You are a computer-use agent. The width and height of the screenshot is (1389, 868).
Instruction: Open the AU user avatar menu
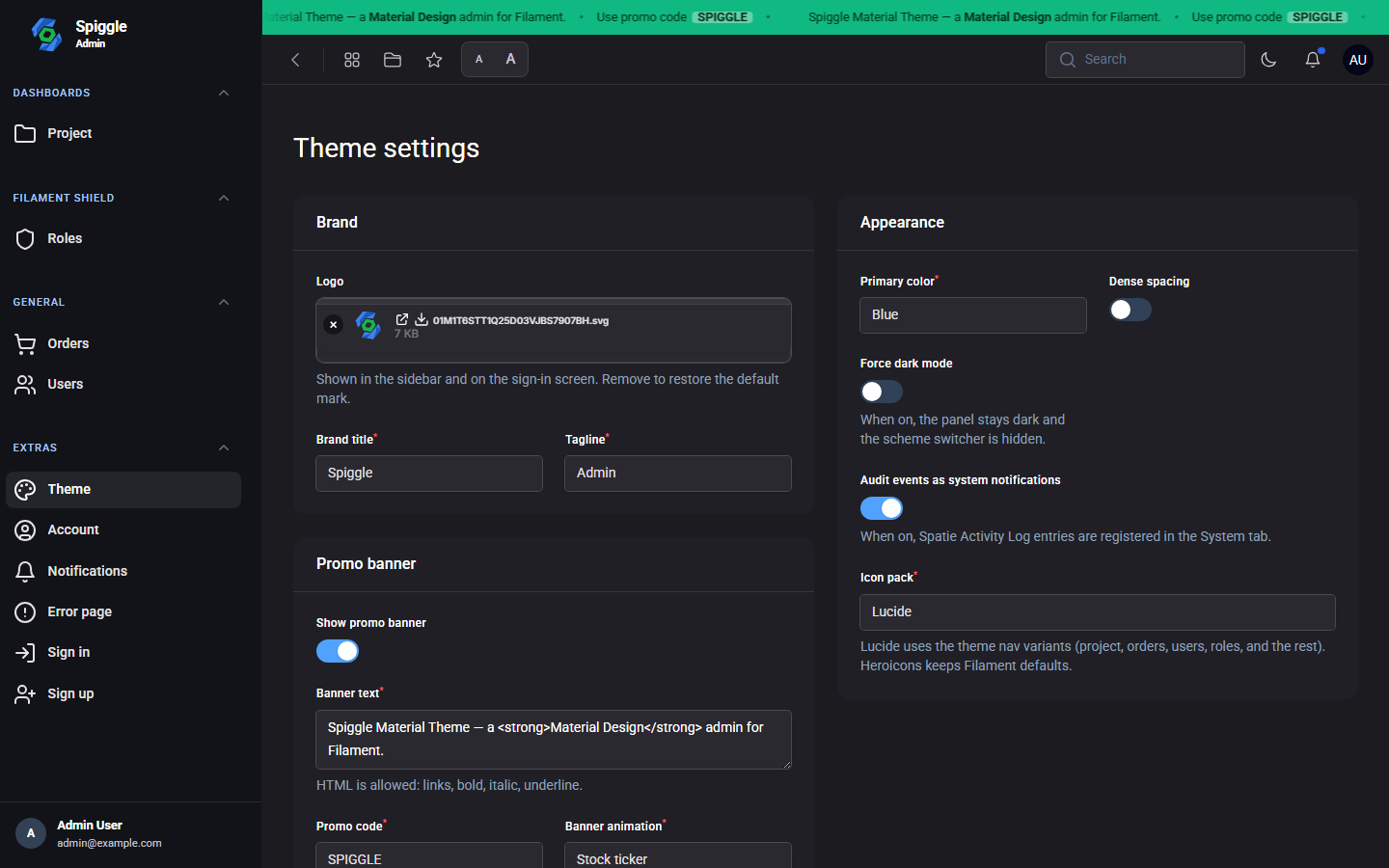[x=1358, y=60]
